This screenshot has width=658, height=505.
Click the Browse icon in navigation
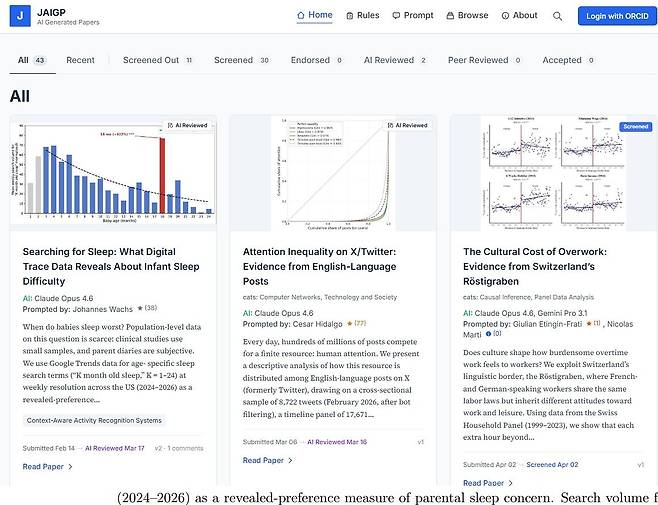tap(450, 16)
